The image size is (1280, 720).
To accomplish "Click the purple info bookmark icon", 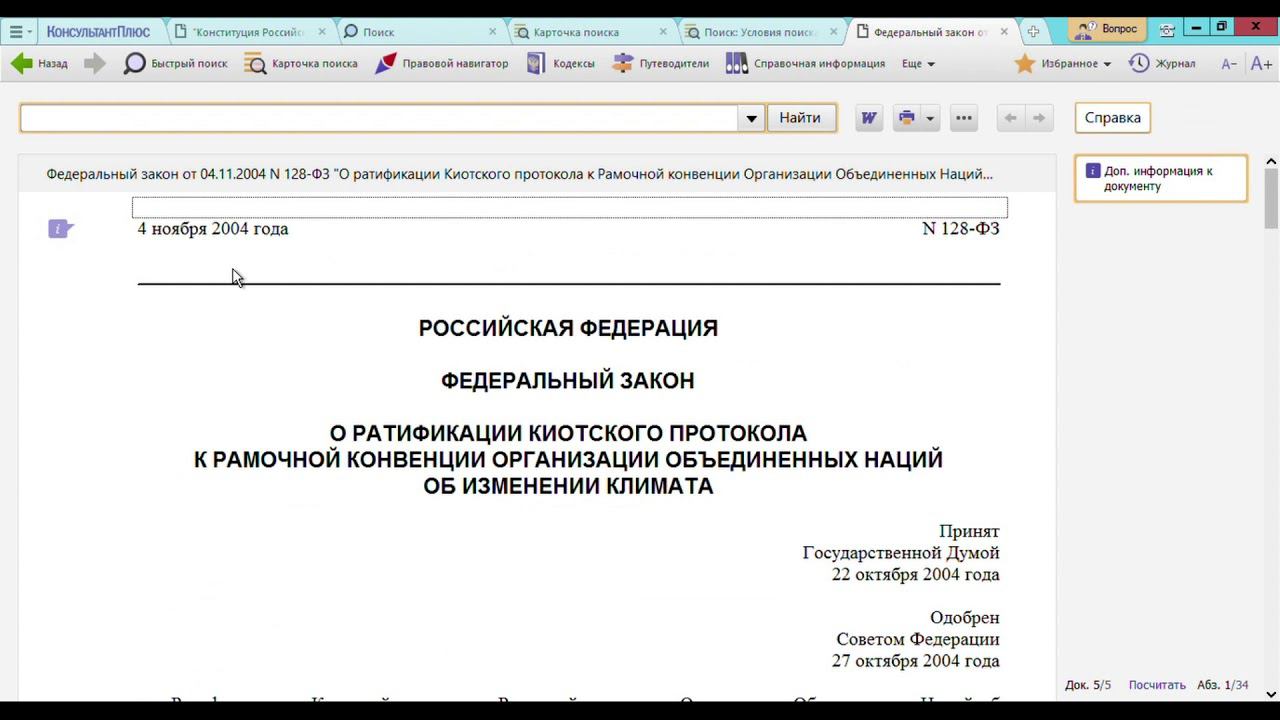I will (60, 229).
